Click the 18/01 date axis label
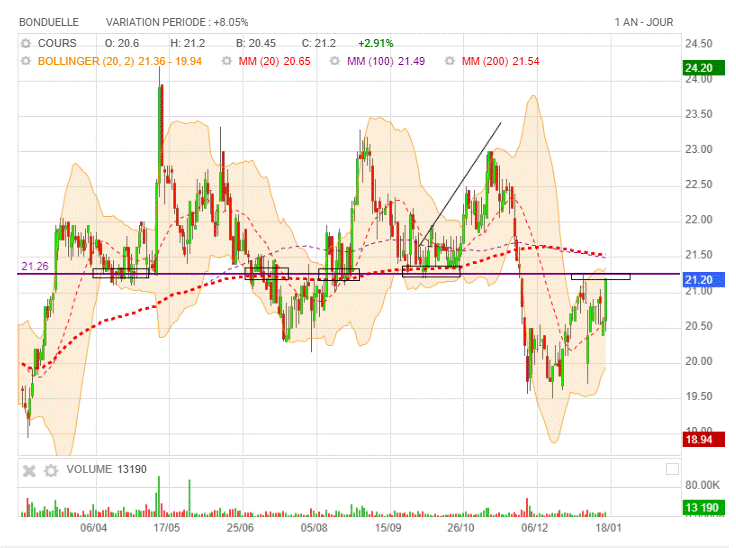Viewport: 736px width, 548px height. [x=608, y=528]
